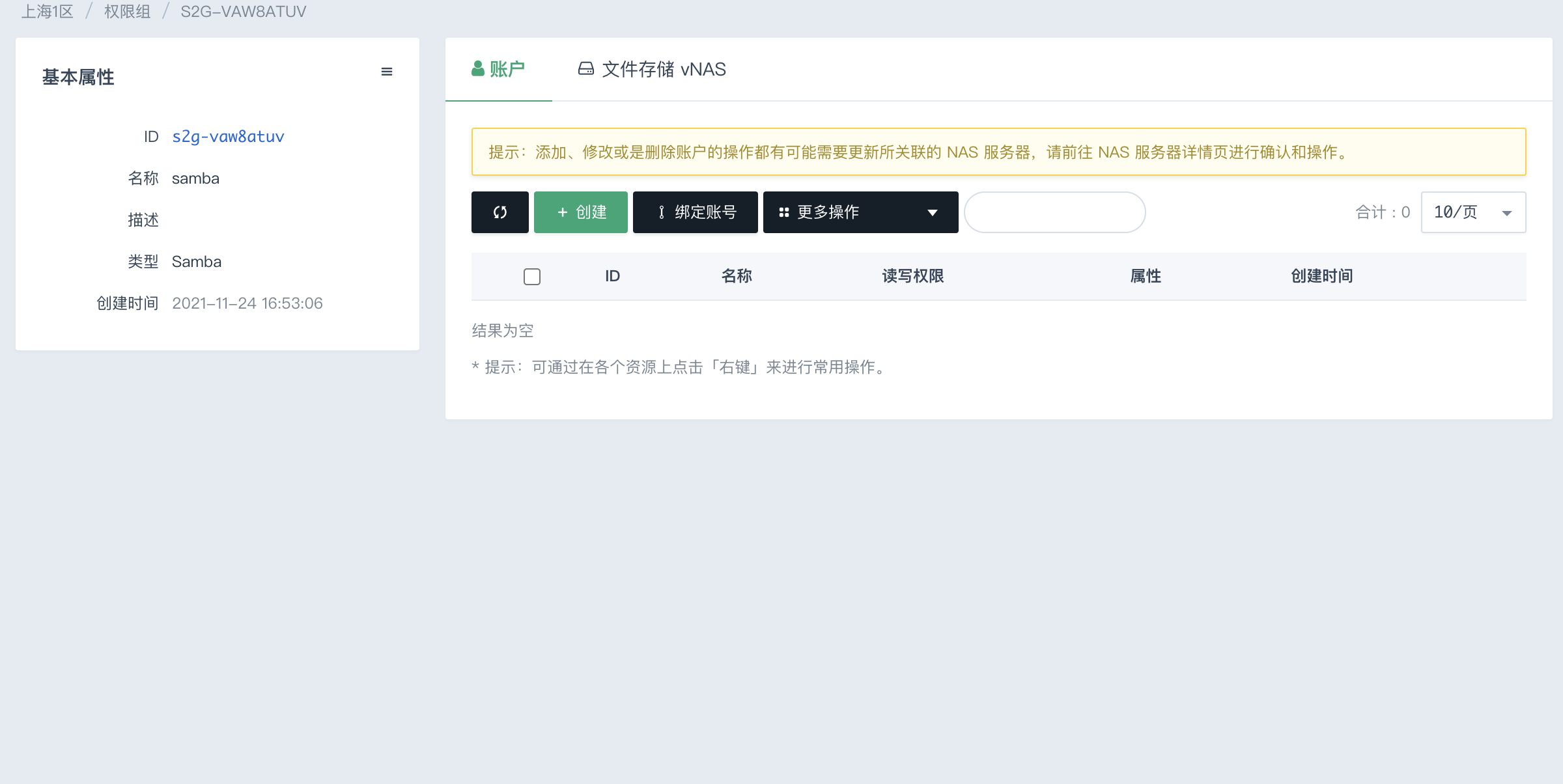
Task: Expand the 更多操作 dropdown arrow
Action: click(x=933, y=212)
